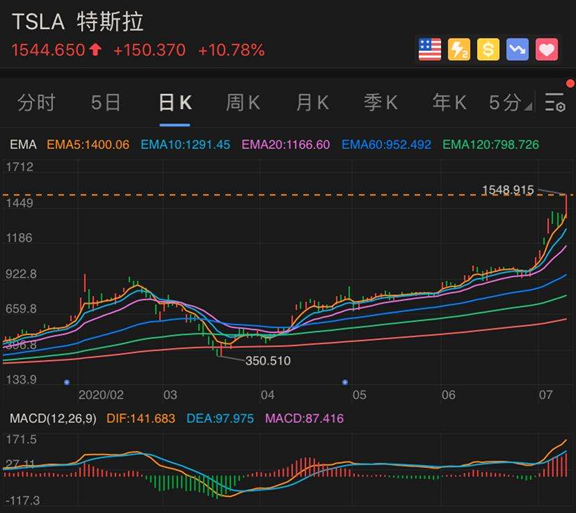
Task: Tap the EMA120:798.726 value
Action: click(x=491, y=144)
